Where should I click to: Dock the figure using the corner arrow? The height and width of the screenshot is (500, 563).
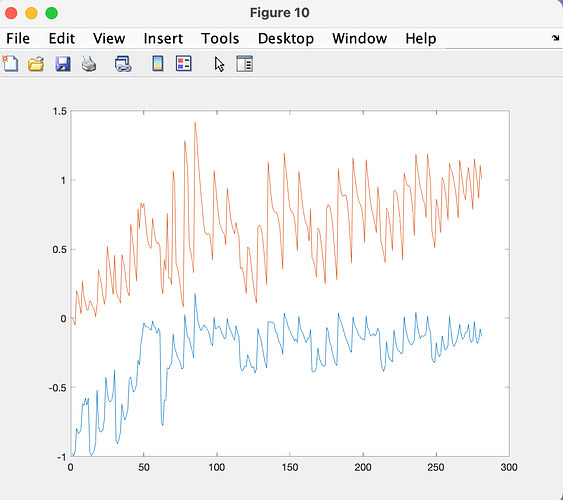555,38
